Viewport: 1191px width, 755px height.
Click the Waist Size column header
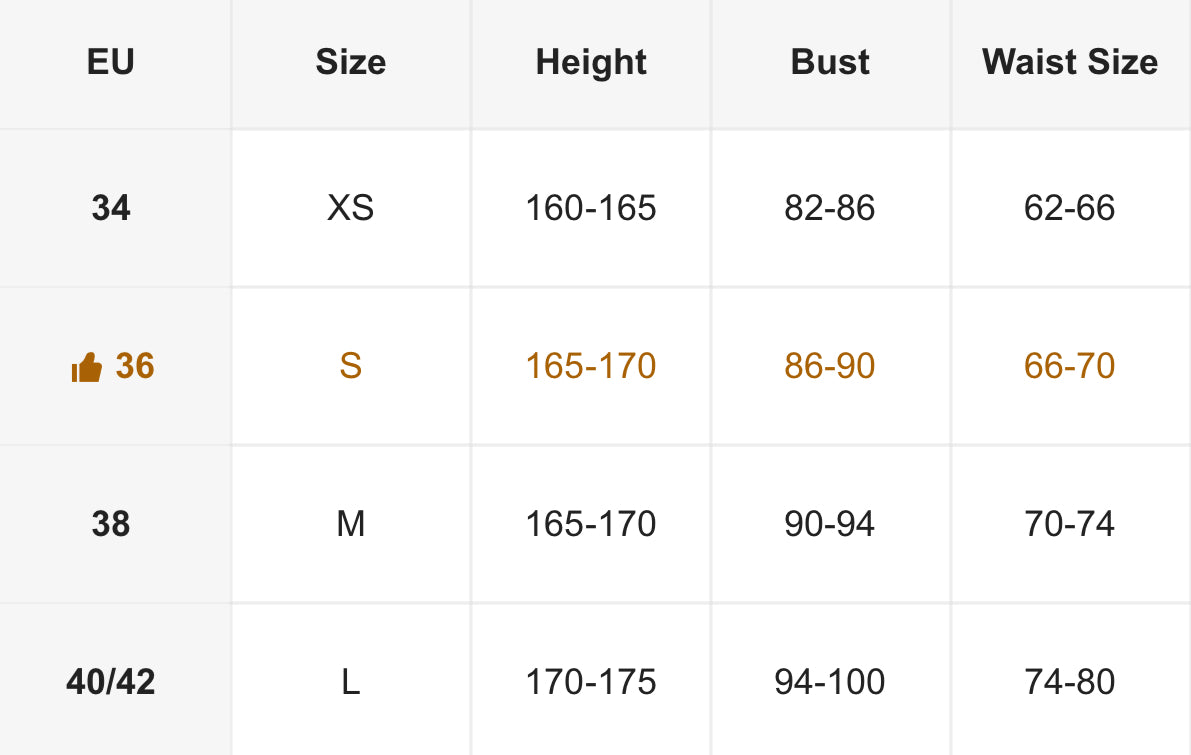point(1070,63)
